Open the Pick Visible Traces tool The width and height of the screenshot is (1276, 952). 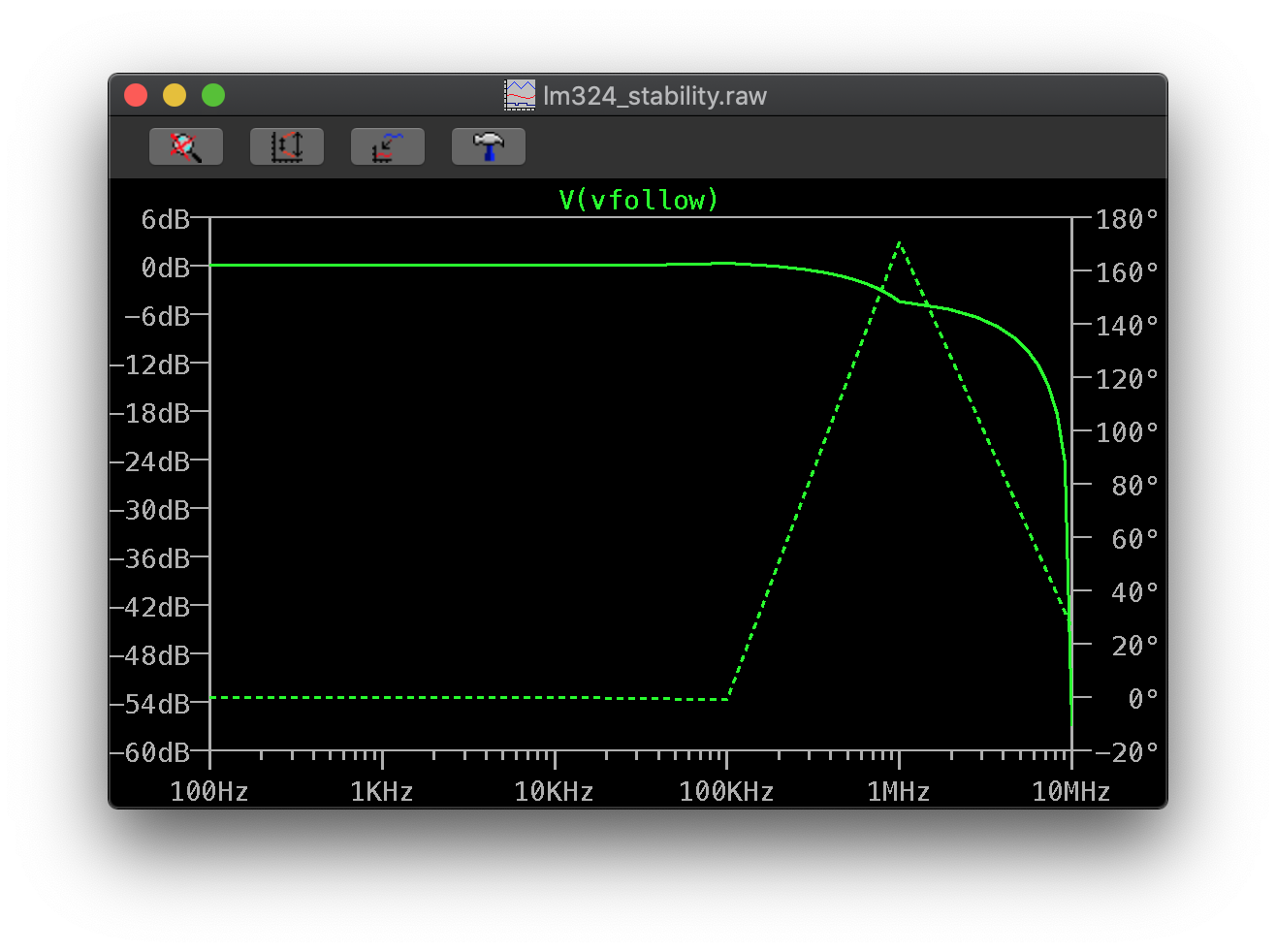click(x=388, y=146)
